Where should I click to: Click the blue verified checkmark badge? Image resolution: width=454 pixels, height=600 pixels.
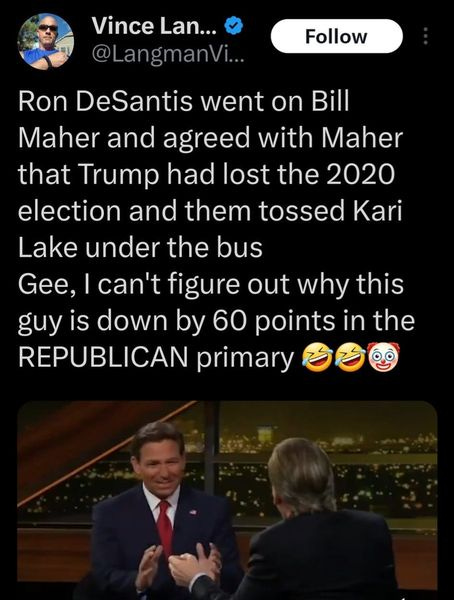pyautogui.click(x=234, y=26)
